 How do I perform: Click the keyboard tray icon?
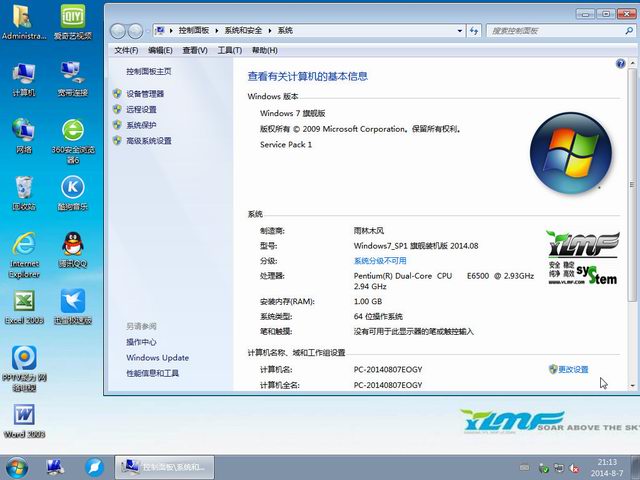click(x=524, y=467)
